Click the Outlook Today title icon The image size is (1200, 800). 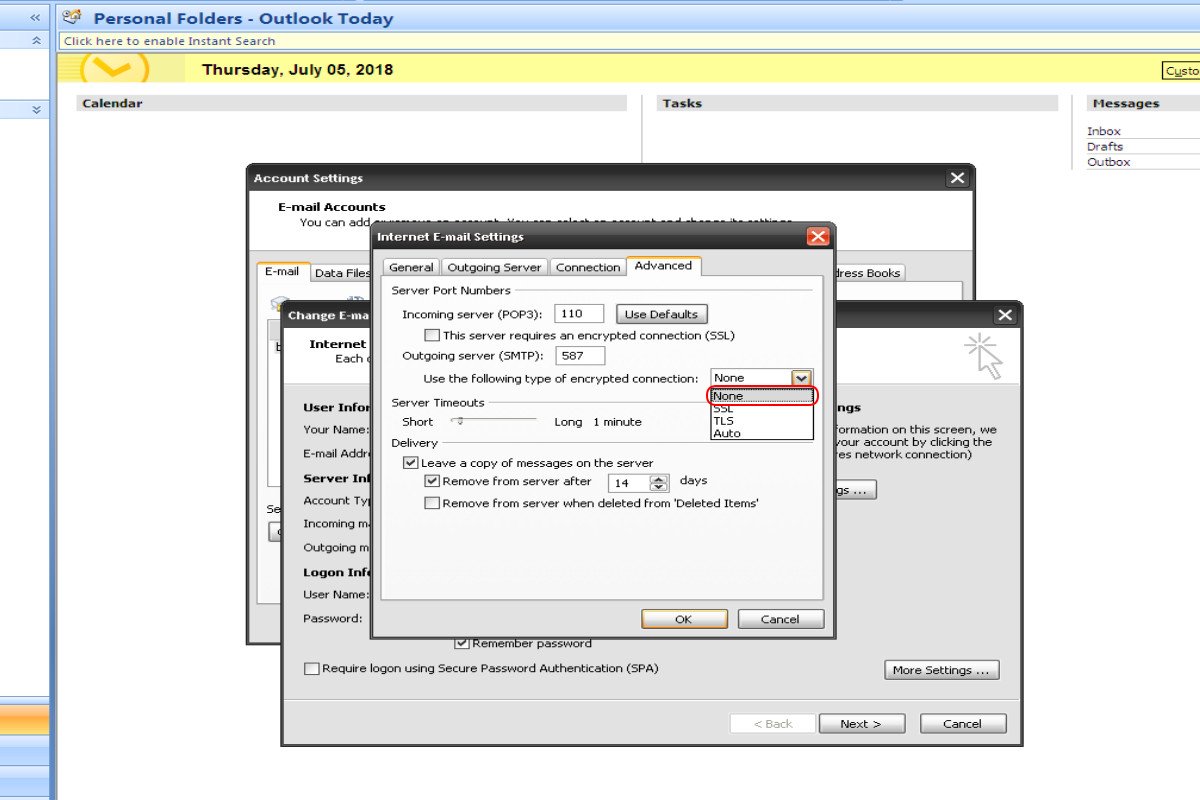click(71, 17)
